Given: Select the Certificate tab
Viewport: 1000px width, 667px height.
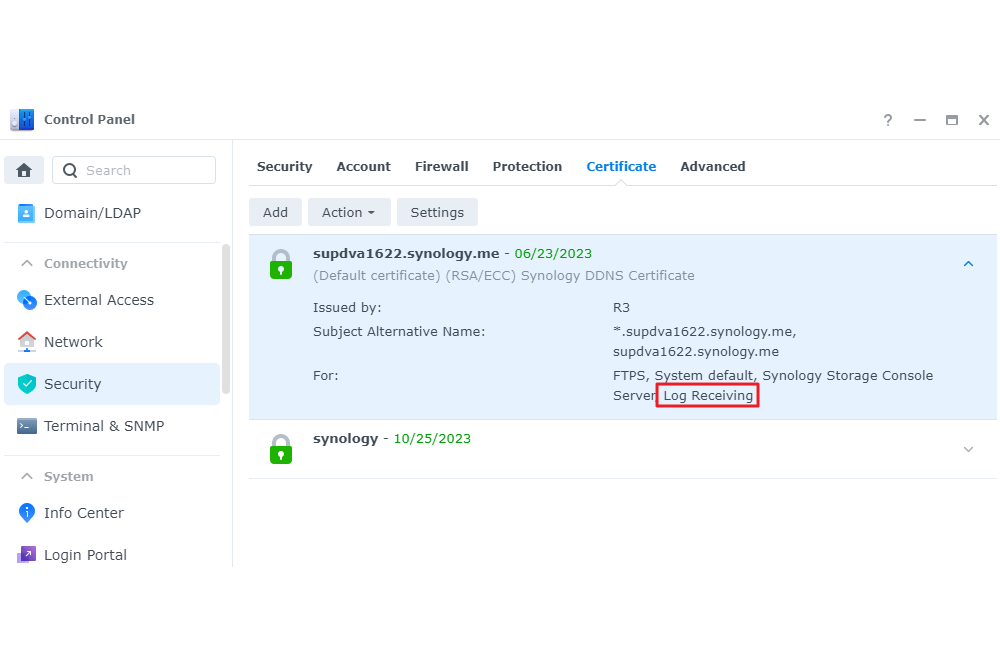Looking at the screenshot, I should (621, 166).
